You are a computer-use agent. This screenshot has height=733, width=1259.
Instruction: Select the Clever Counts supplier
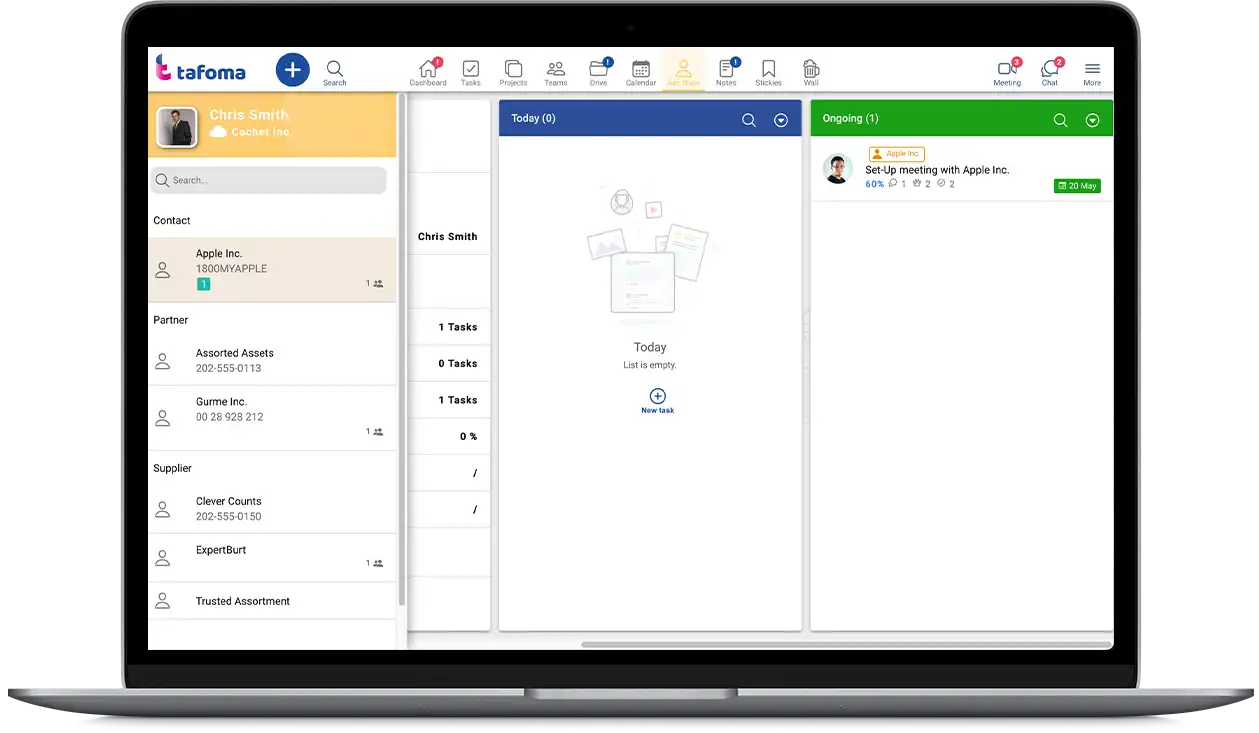coord(272,508)
